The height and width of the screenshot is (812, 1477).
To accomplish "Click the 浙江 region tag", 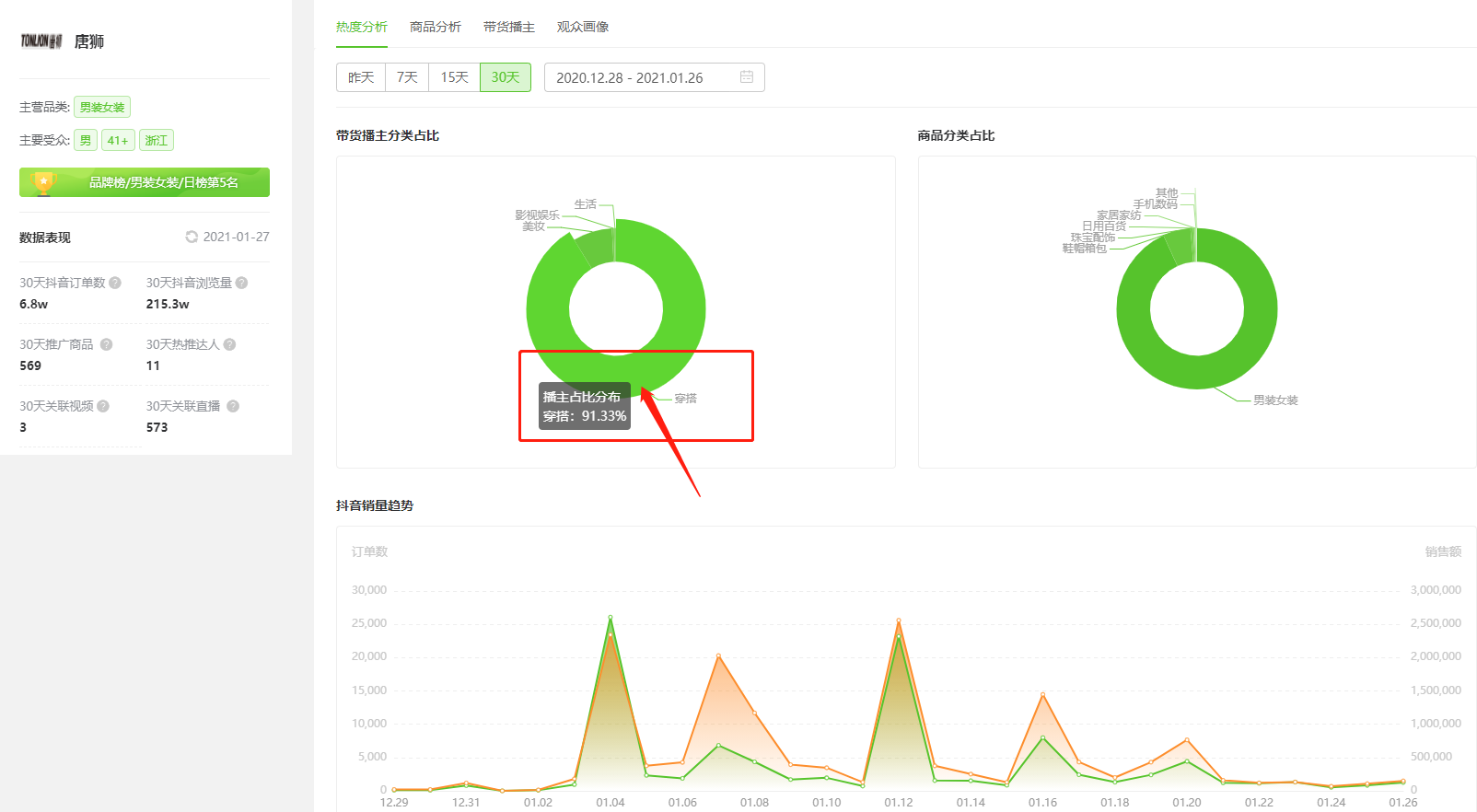I will click(157, 140).
